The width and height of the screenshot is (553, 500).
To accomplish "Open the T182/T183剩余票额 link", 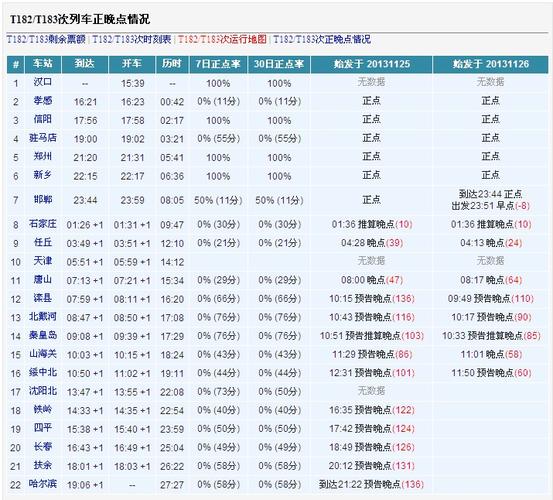I will [46, 39].
